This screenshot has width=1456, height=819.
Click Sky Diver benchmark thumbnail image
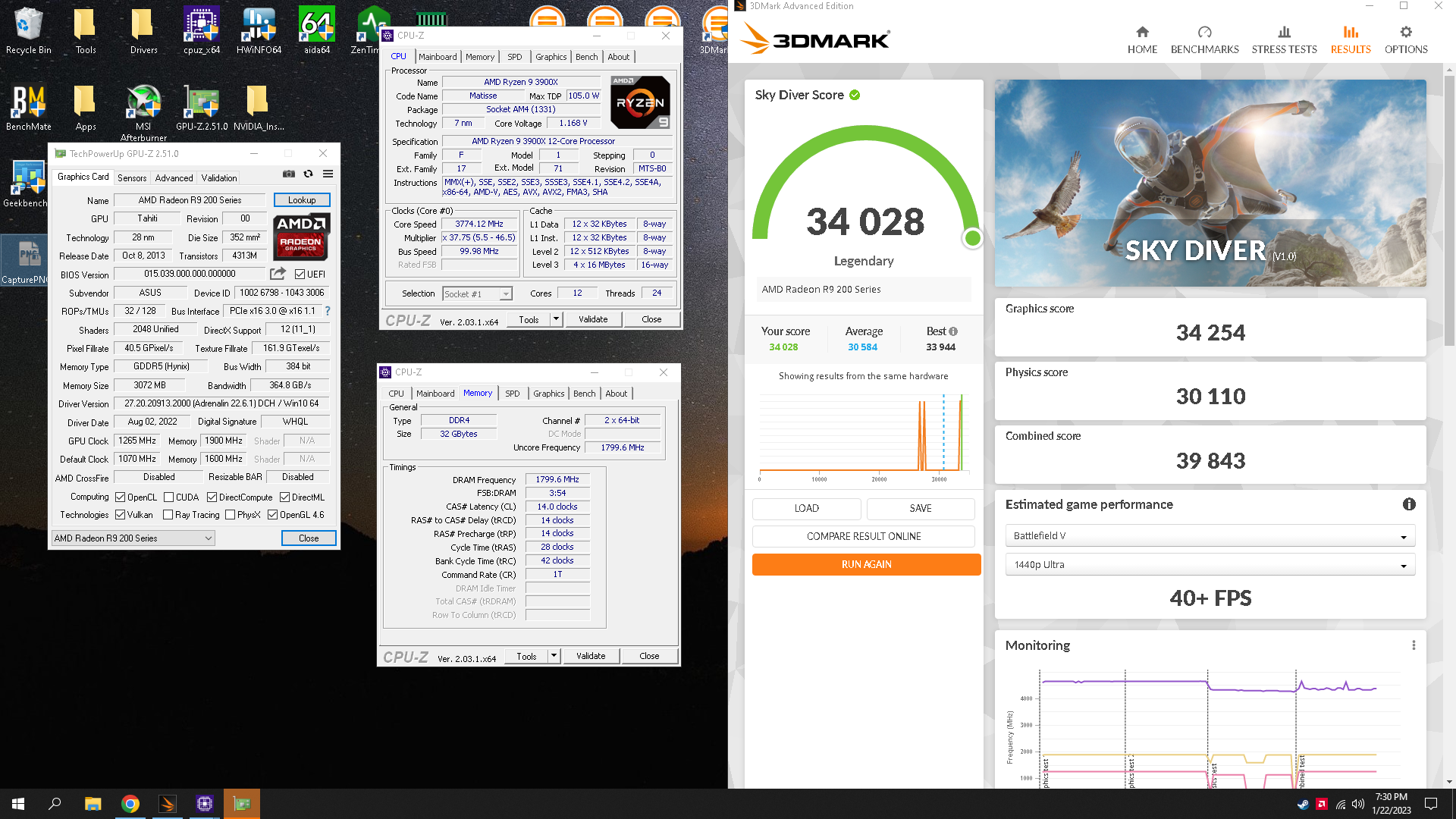(1210, 183)
